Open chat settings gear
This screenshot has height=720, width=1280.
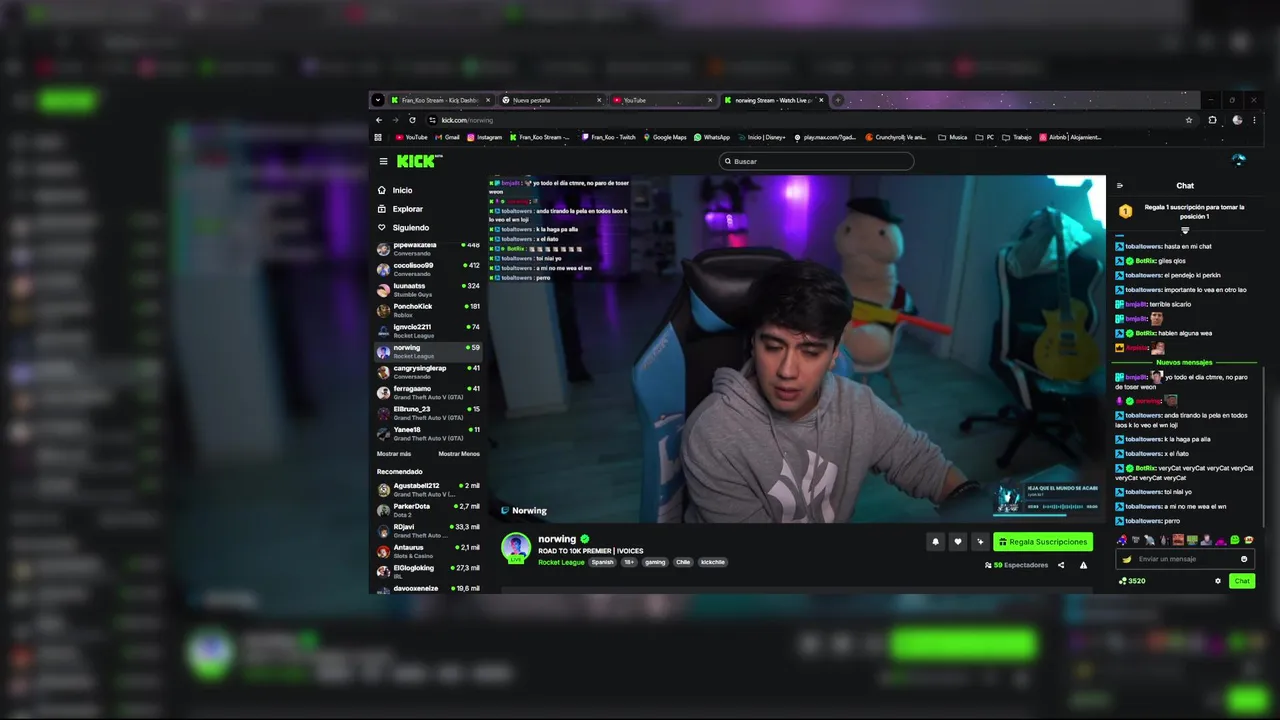tap(1218, 581)
